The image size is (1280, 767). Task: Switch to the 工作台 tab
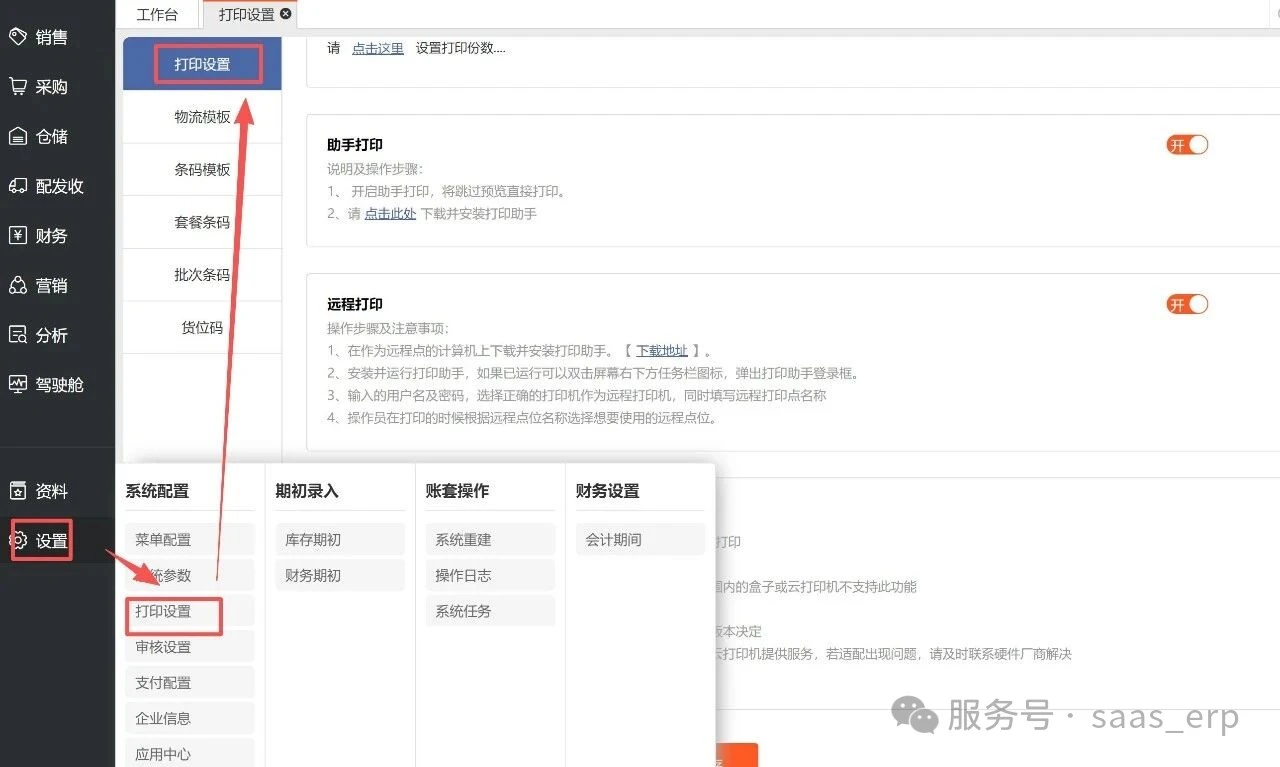tap(159, 14)
